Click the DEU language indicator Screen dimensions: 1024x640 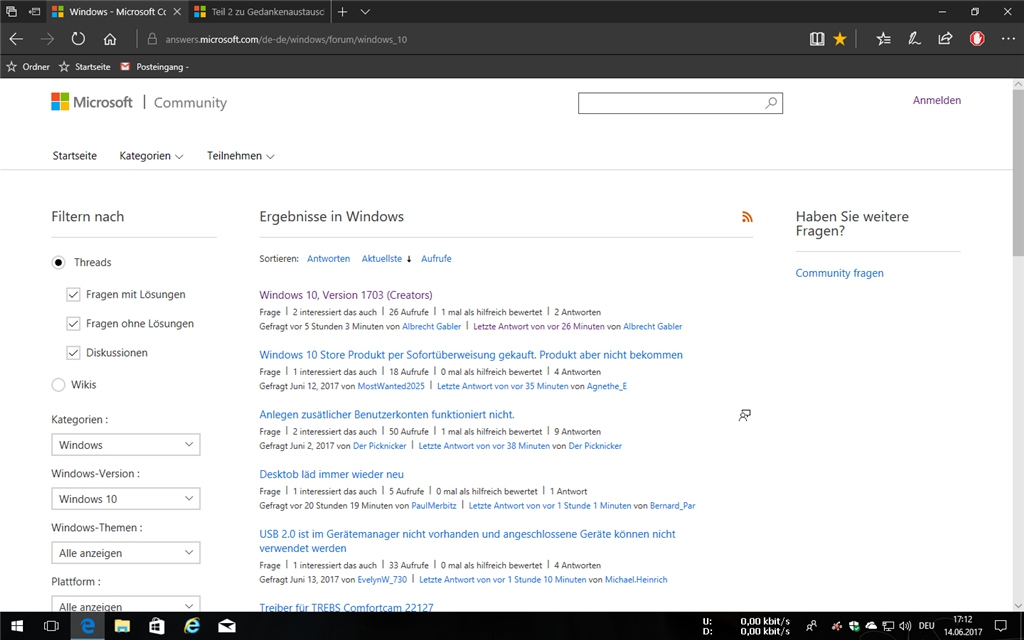pos(926,626)
